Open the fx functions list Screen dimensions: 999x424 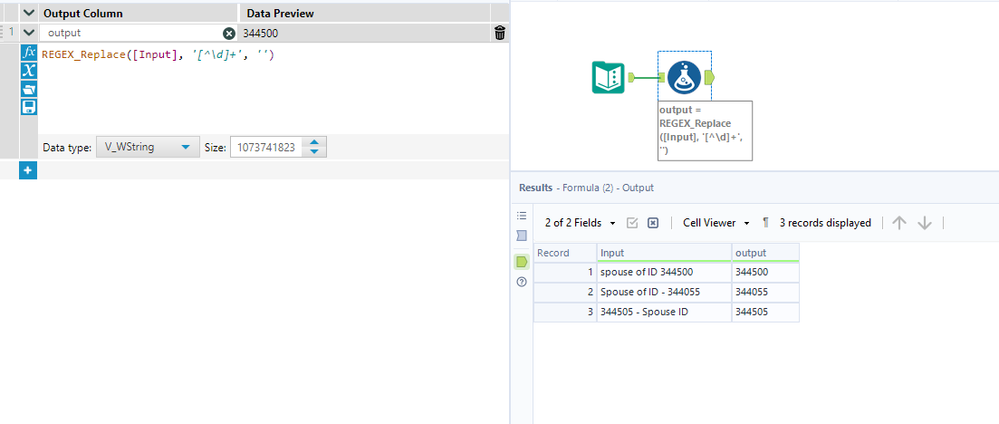click(29, 52)
